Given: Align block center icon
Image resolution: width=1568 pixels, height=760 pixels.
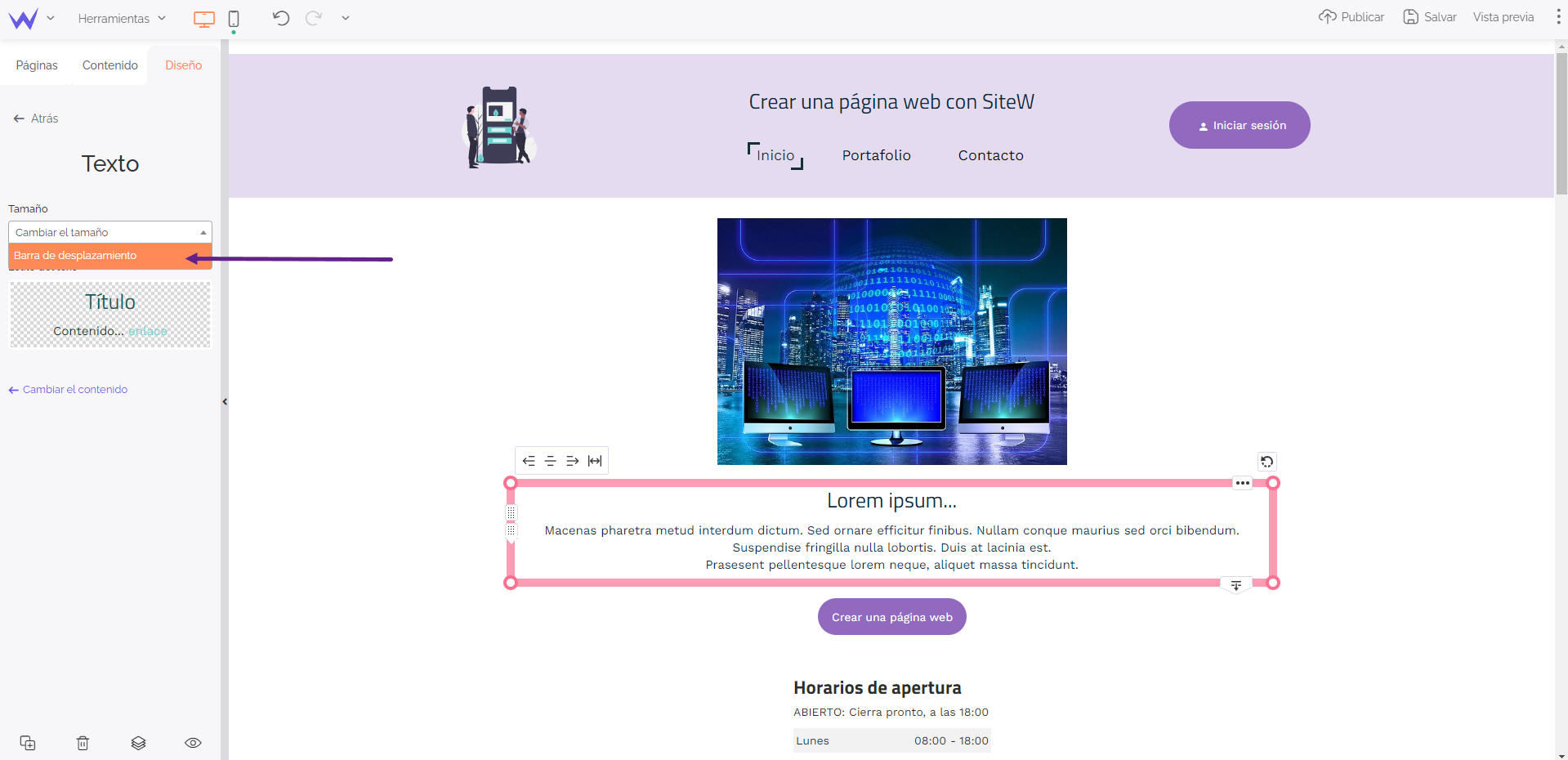Looking at the screenshot, I should [551, 461].
